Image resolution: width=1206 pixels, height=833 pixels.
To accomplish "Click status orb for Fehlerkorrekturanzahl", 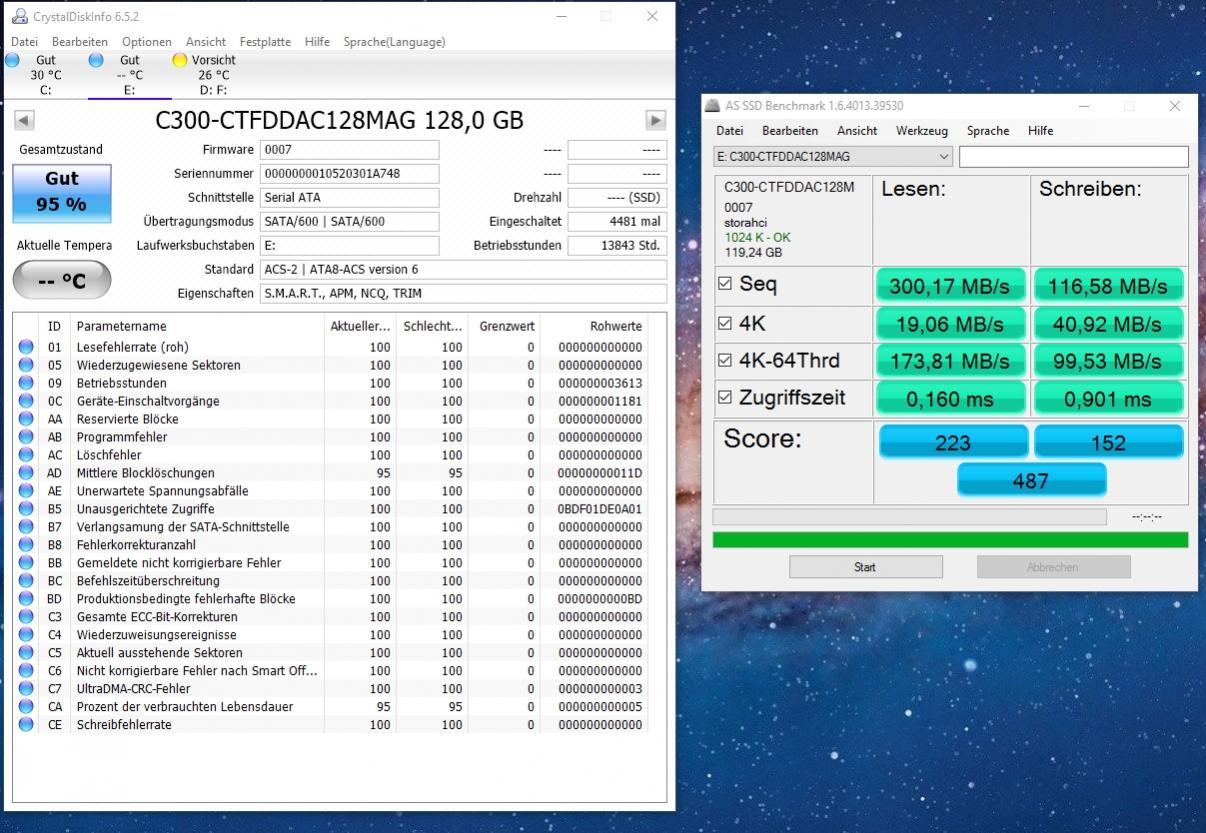I will click(x=26, y=545).
